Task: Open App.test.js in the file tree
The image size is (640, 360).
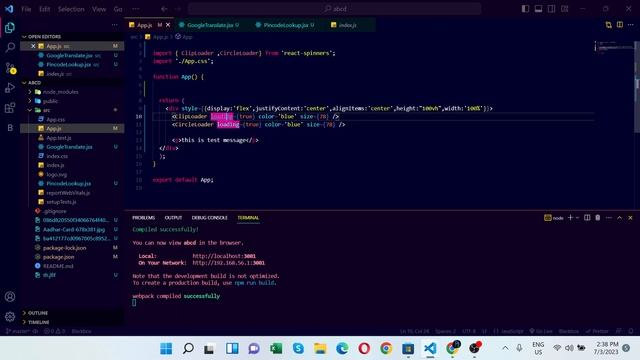Action: click(x=59, y=138)
